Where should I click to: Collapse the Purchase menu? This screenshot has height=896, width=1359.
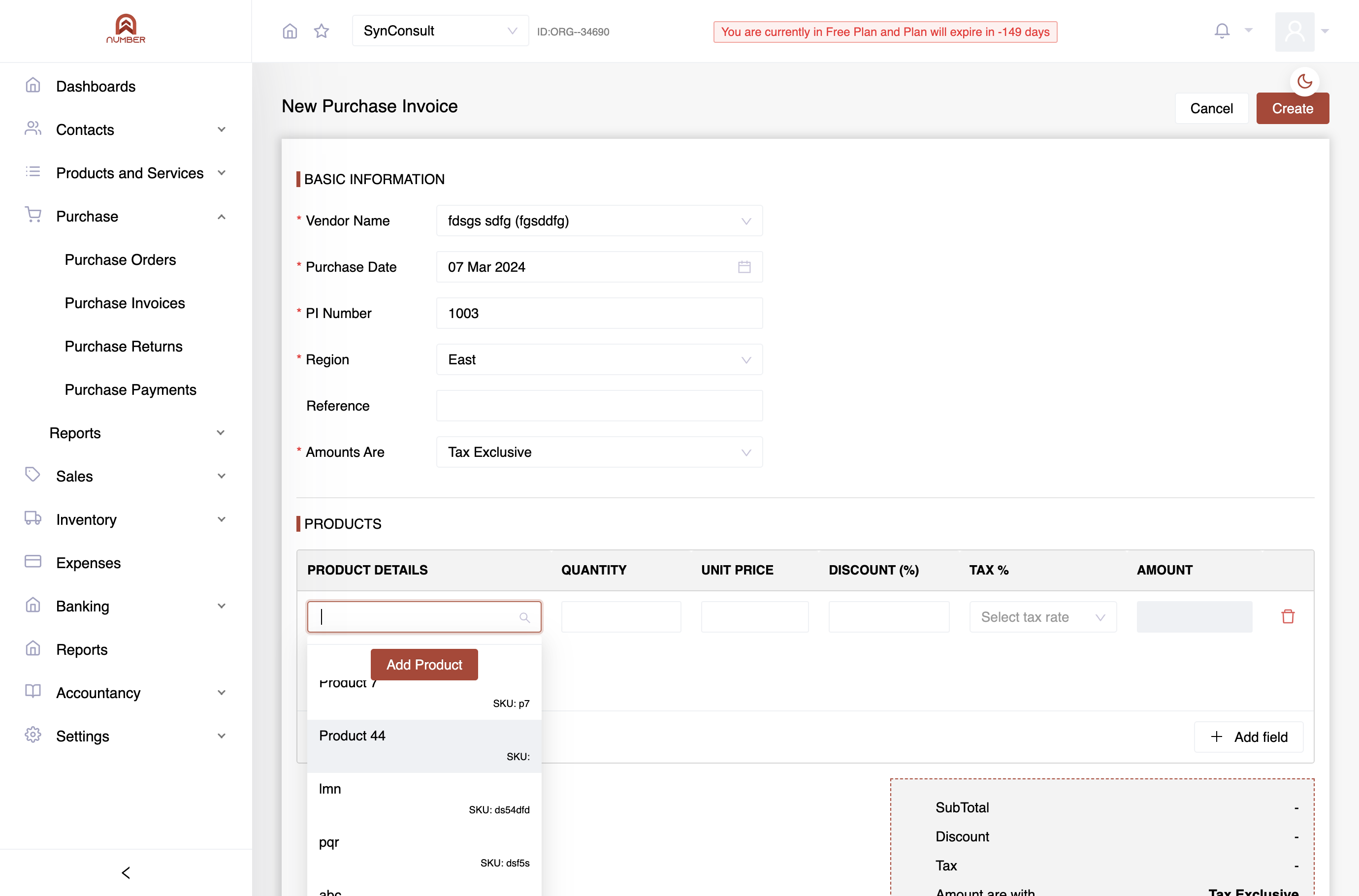125,217
